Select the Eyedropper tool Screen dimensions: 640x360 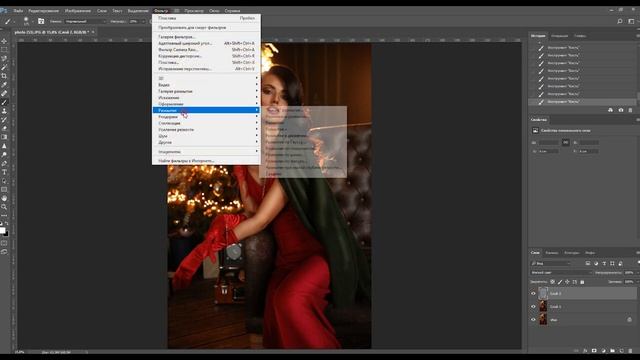coord(4,85)
